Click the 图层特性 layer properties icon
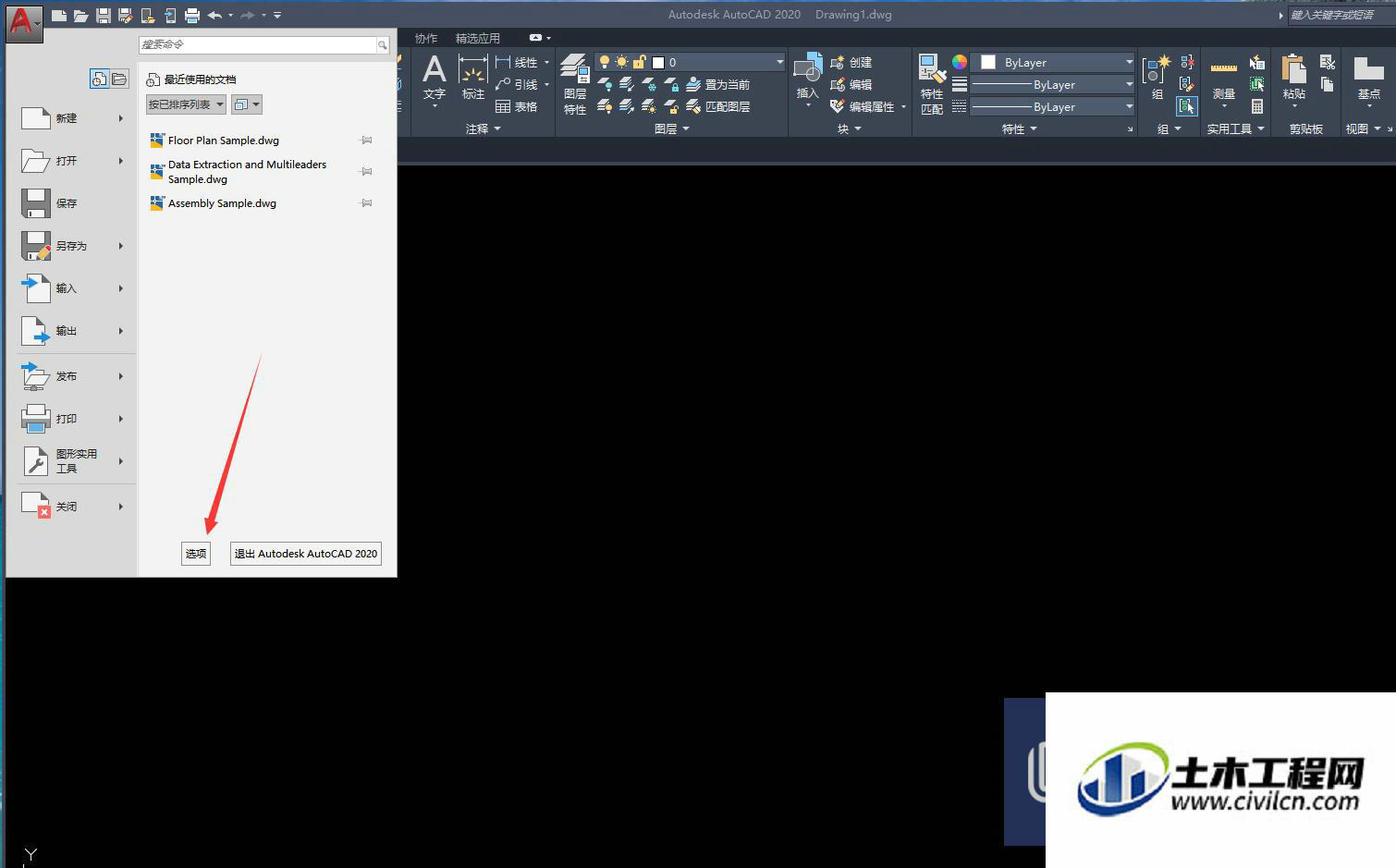This screenshot has height=868, width=1396. click(x=575, y=85)
